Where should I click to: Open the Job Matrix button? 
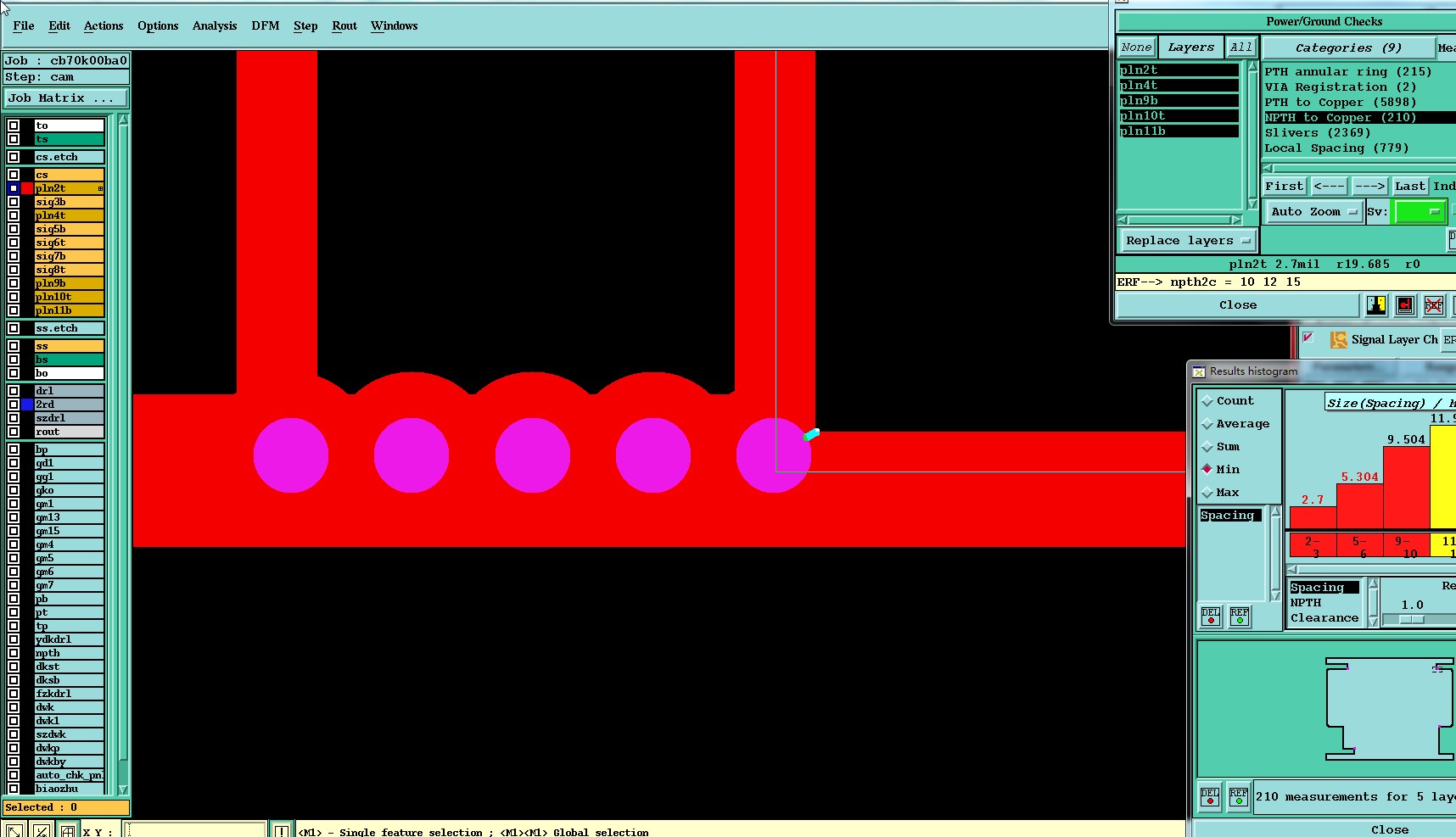(65, 98)
